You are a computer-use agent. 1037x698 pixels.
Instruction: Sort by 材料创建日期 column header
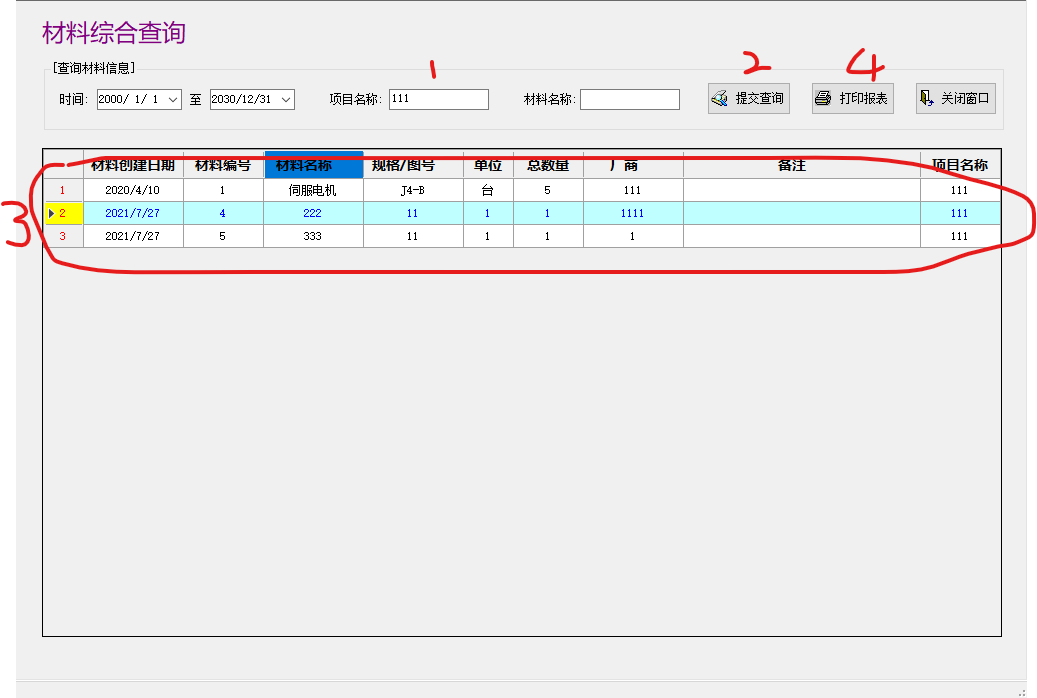click(x=133, y=165)
